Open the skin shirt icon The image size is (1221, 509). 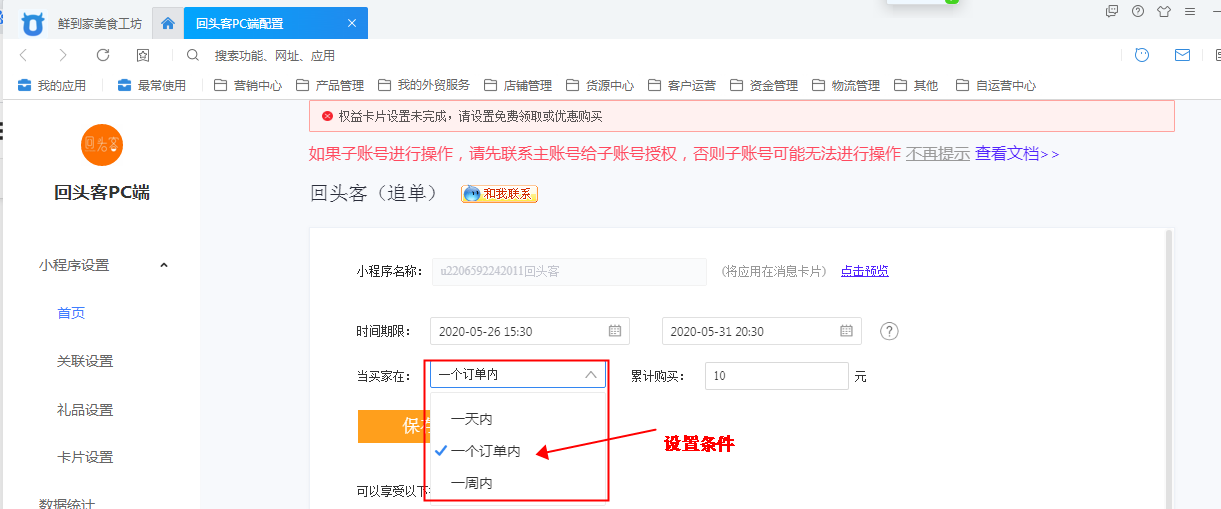coord(1164,11)
